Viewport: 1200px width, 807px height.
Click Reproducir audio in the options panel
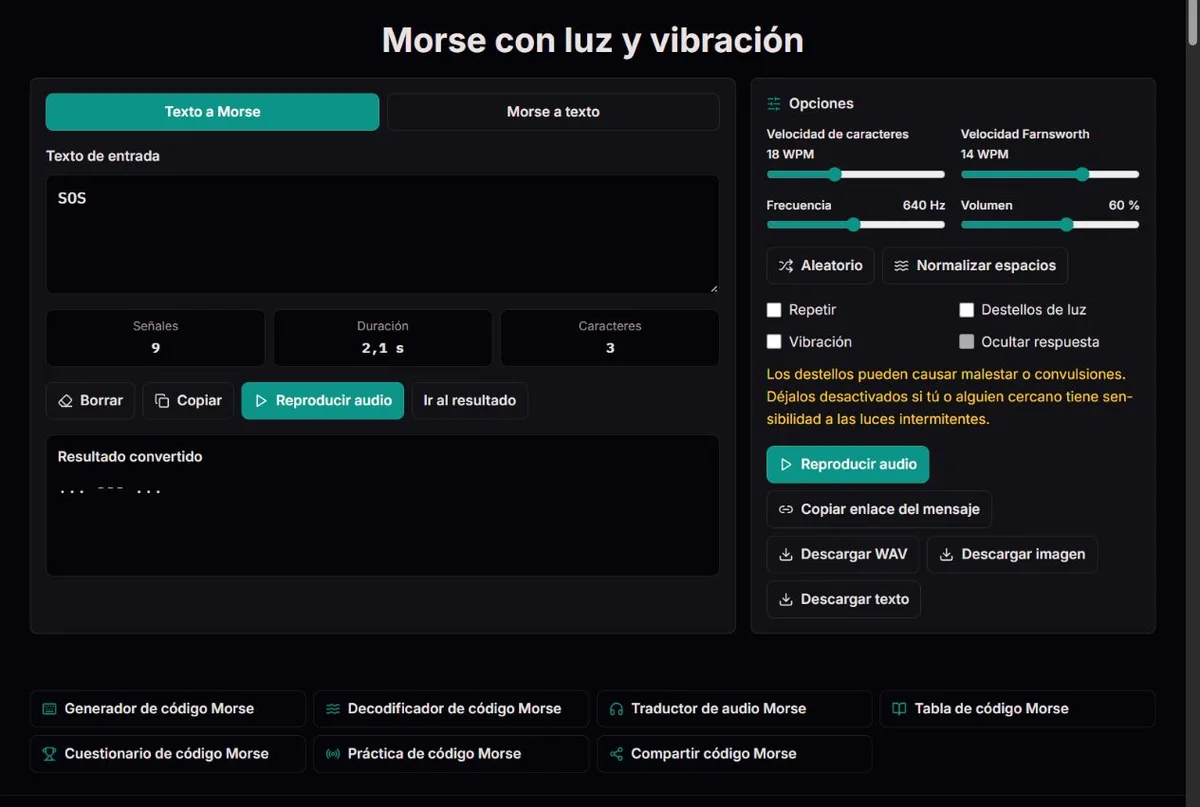[848, 464]
